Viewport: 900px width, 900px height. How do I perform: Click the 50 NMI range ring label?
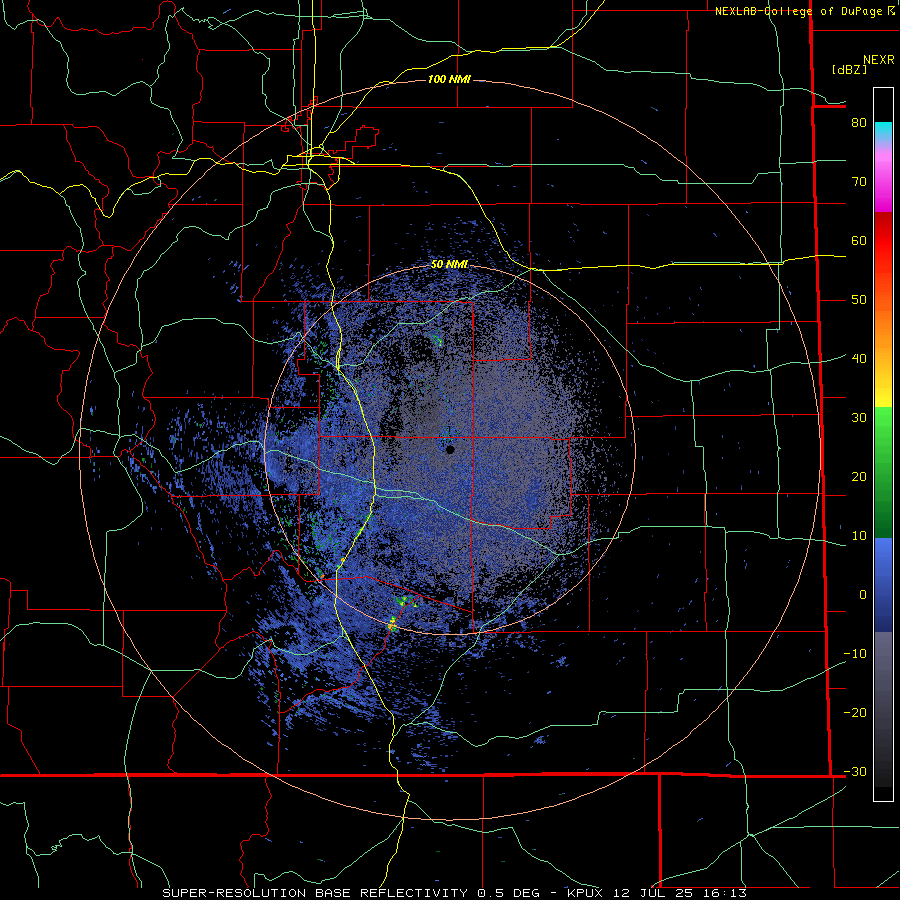pyautogui.click(x=449, y=264)
